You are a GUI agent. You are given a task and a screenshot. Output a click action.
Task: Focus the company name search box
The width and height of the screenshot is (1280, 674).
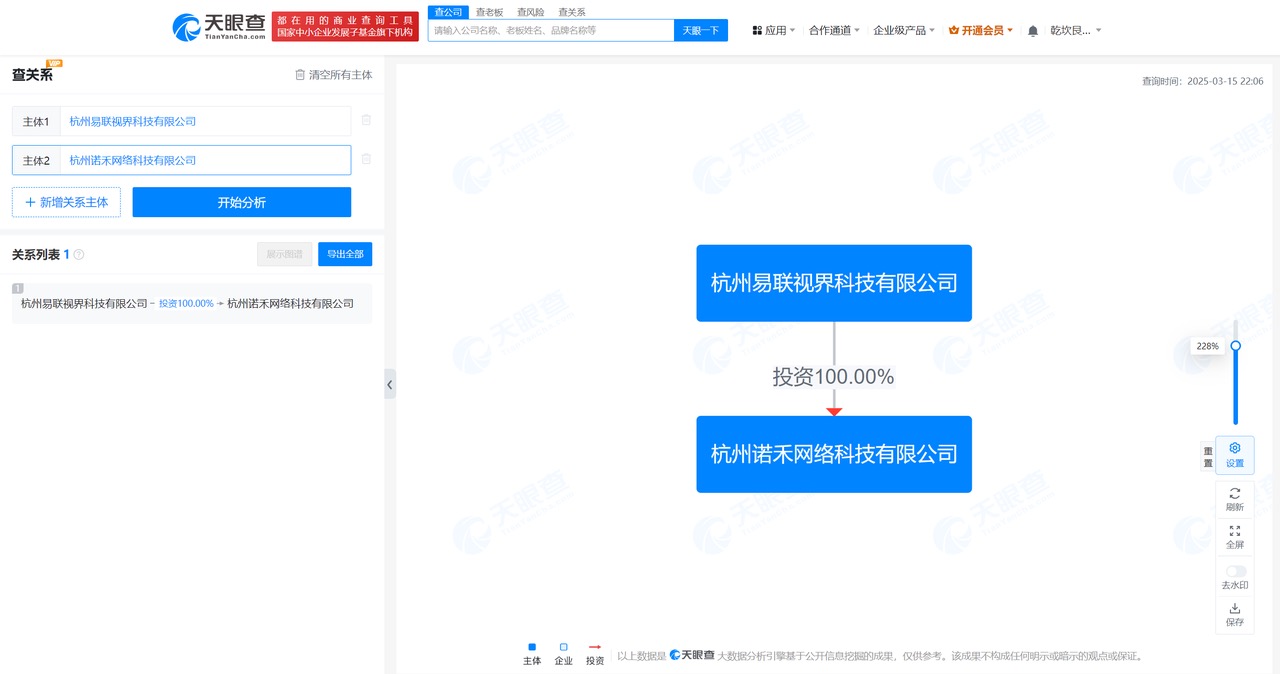551,30
